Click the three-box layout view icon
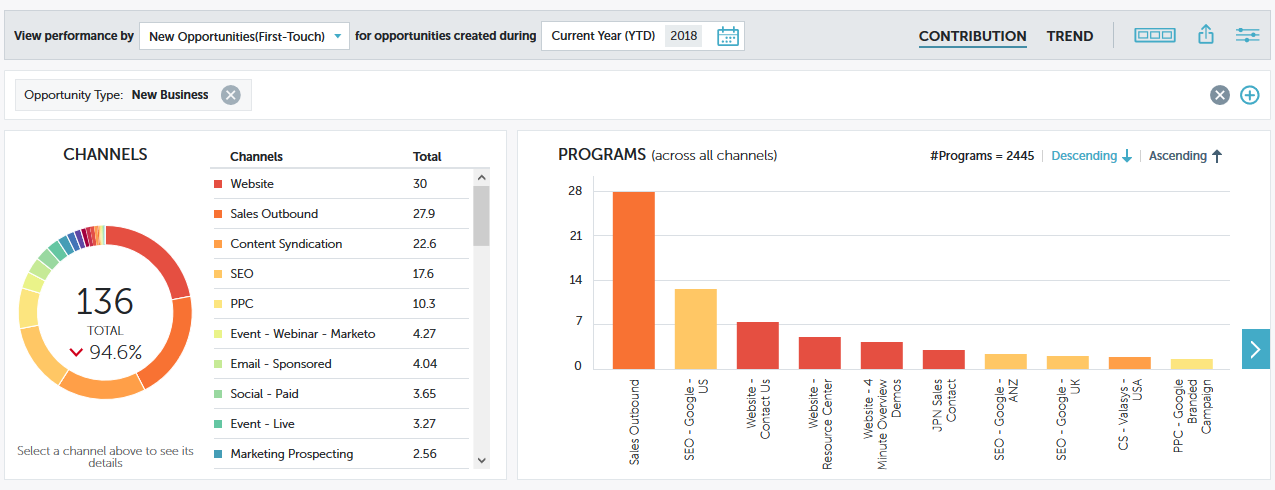The height and width of the screenshot is (490, 1275). click(x=1155, y=35)
